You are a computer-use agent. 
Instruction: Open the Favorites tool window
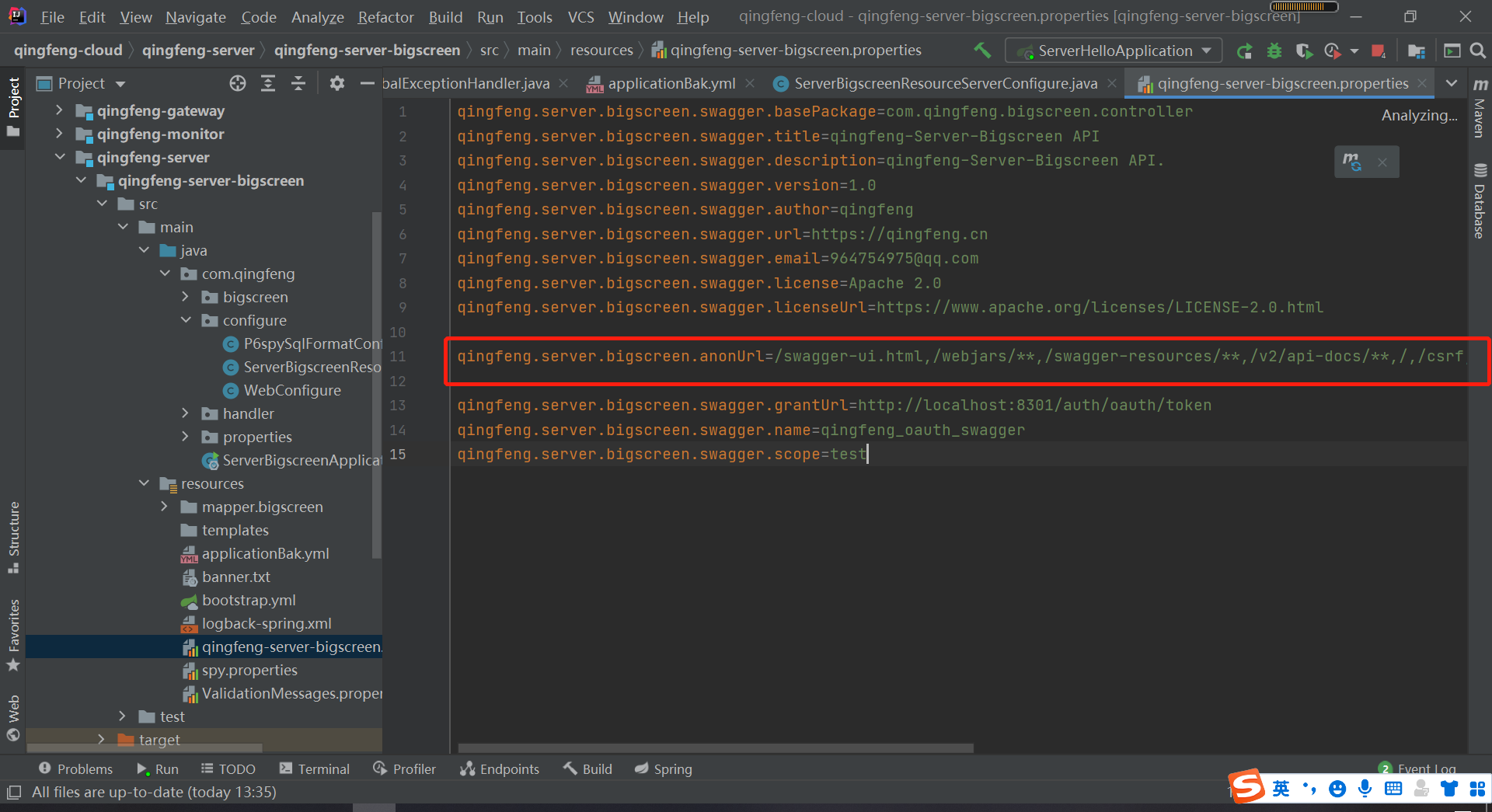point(13,634)
